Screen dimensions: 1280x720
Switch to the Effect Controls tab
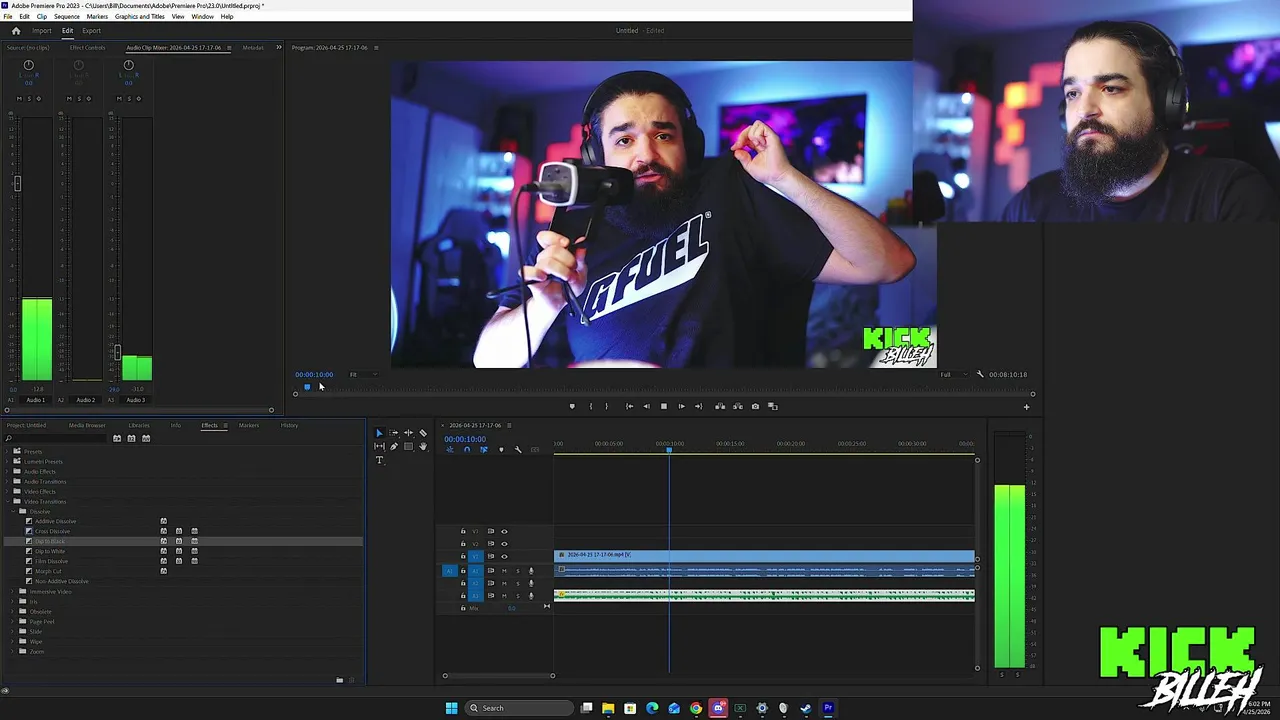[87, 47]
